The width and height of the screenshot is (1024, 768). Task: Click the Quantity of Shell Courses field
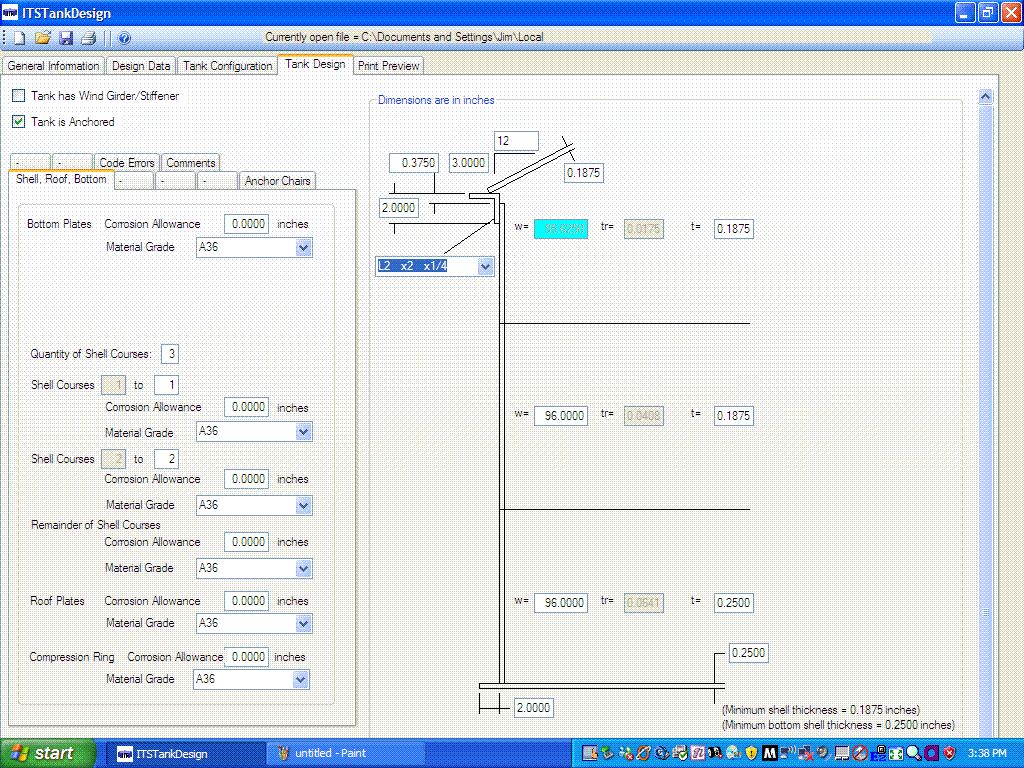170,354
